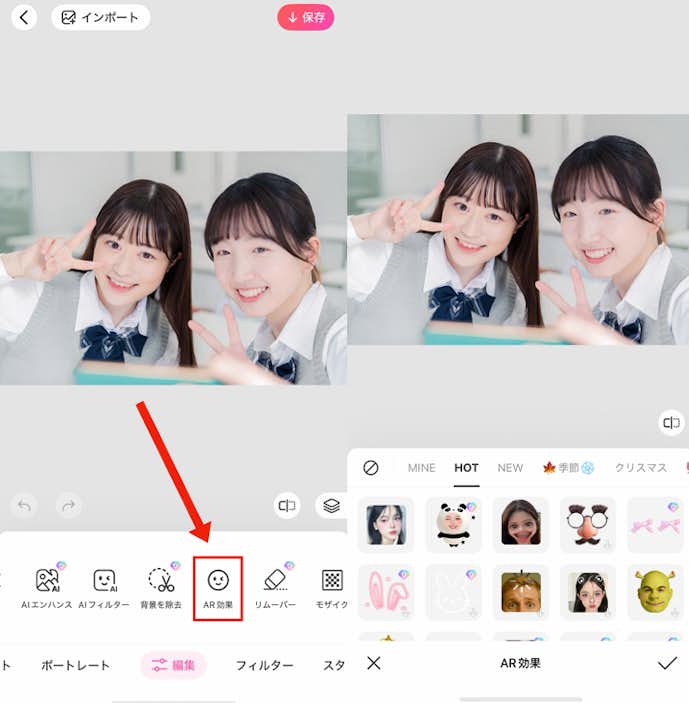Apply the pink bunny ears effect

tap(386, 592)
